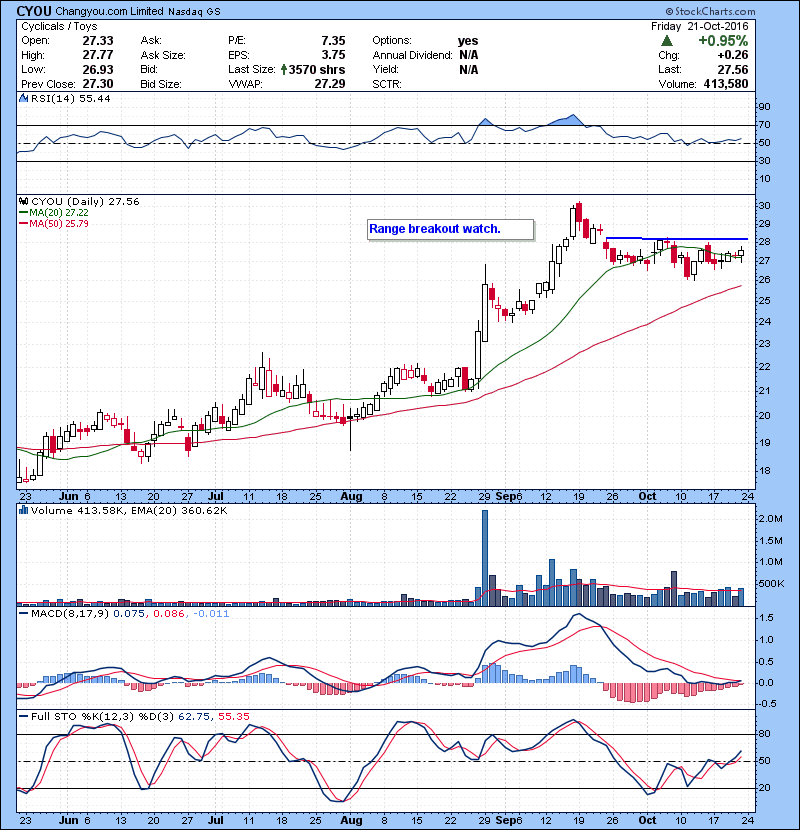Viewport: 800px width, 830px height.
Task: Click the percent change +0.95%
Action: (723, 41)
